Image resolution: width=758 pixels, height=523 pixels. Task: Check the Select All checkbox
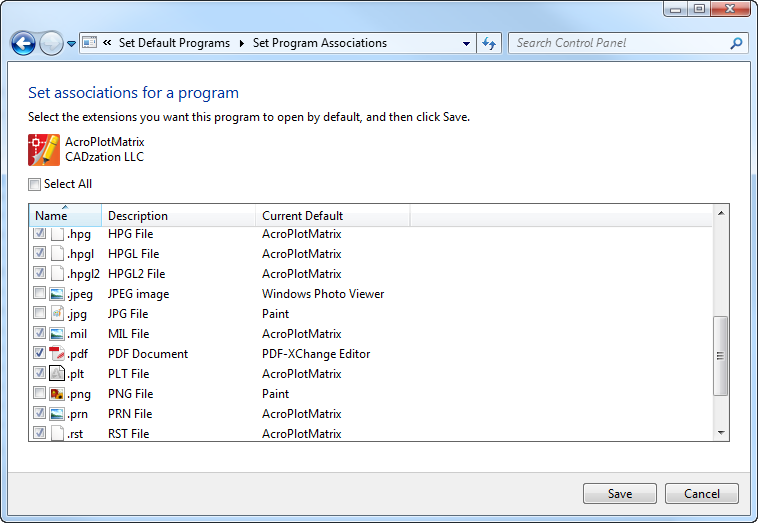click(34, 184)
